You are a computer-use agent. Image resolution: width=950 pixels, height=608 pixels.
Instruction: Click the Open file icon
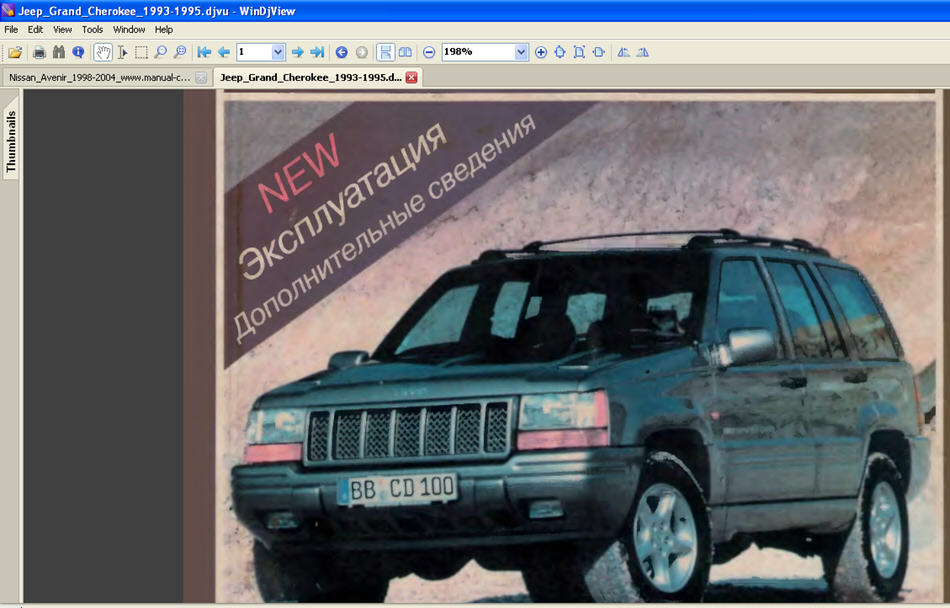pos(15,53)
